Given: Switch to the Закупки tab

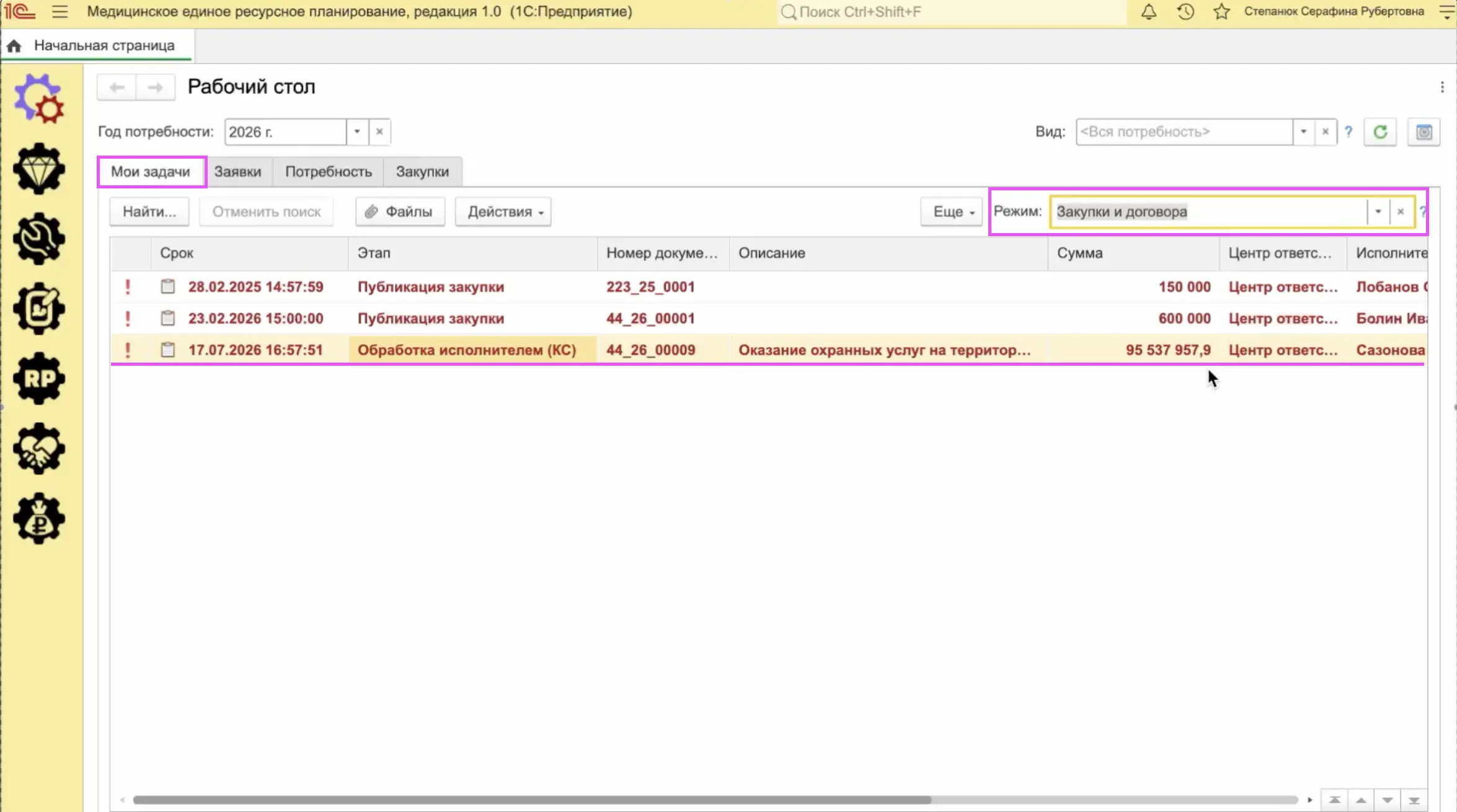Looking at the screenshot, I should pyautogui.click(x=422, y=172).
